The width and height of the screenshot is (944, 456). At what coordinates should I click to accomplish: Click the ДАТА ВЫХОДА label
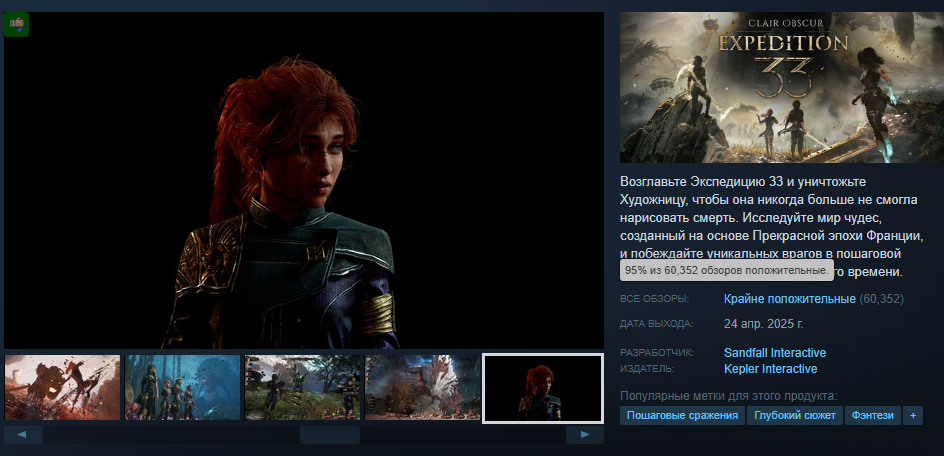tap(657, 324)
